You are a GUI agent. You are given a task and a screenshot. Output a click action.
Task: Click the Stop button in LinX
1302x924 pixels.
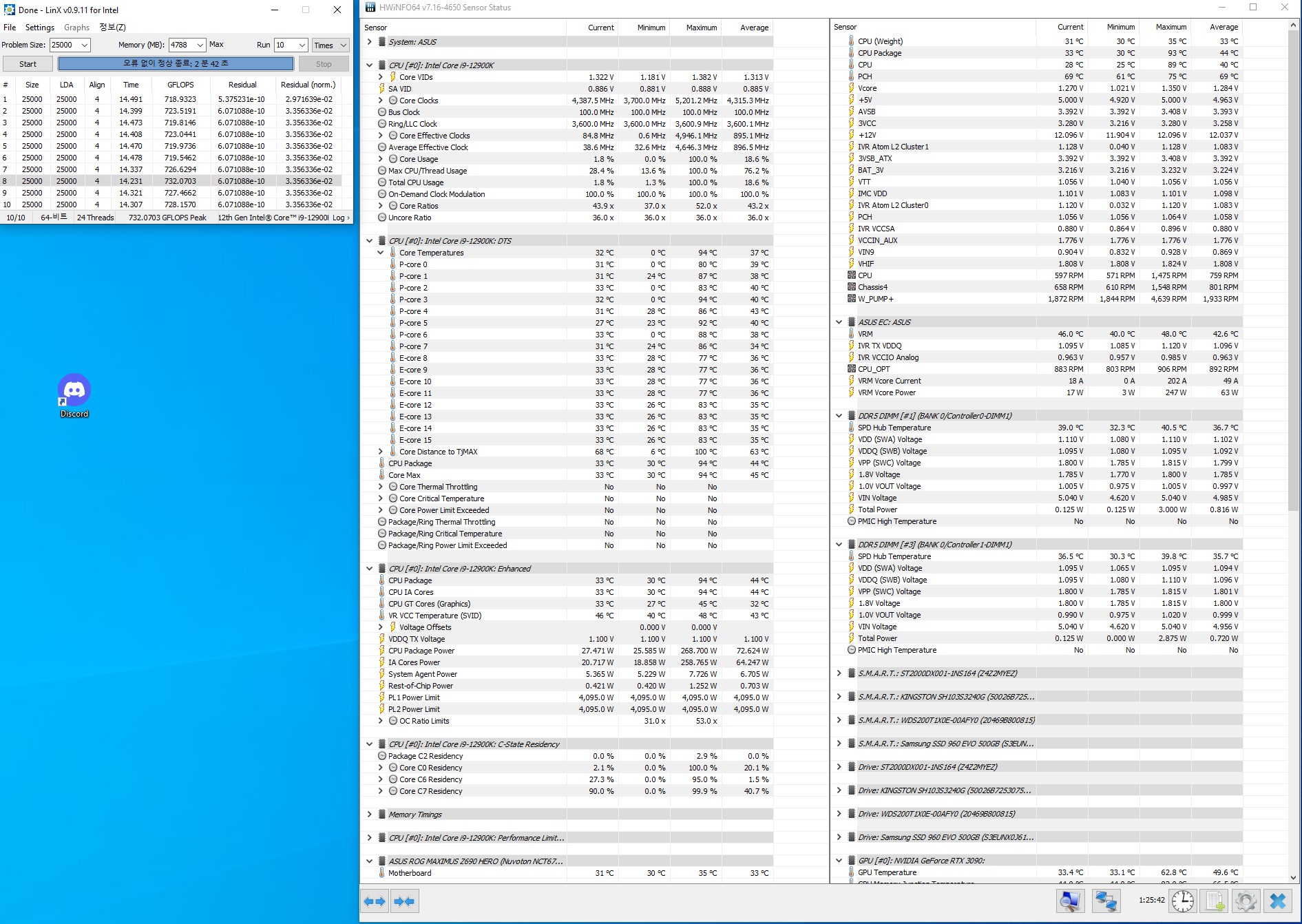pyautogui.click(x=324, y=64)
